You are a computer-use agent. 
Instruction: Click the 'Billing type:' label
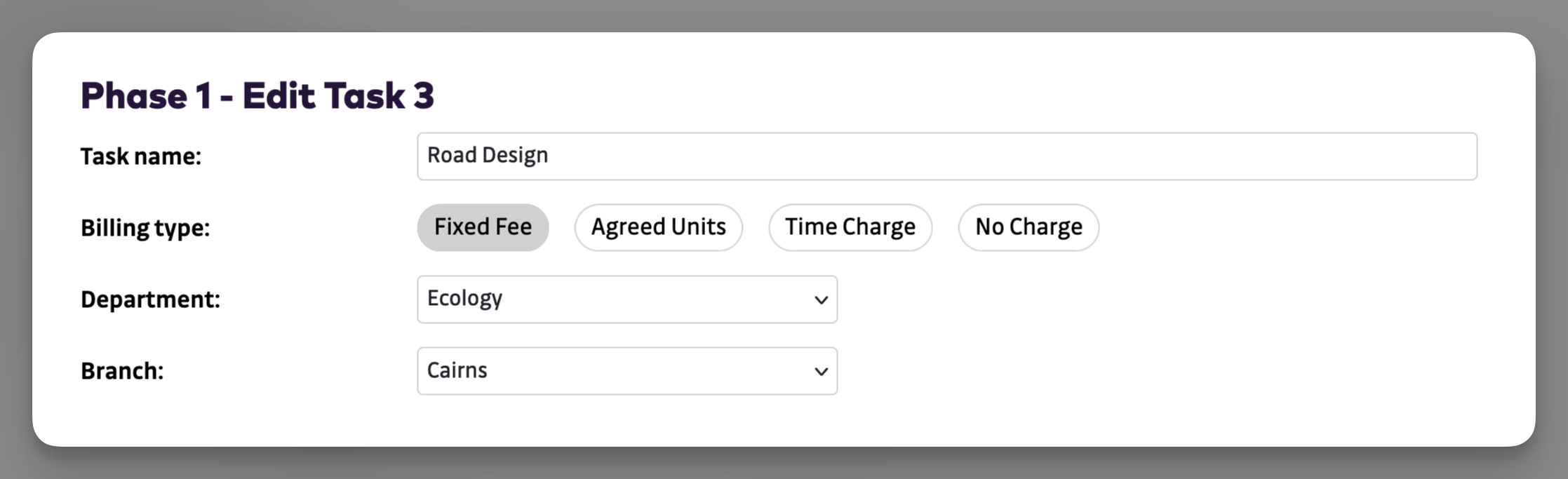point(145,228)
